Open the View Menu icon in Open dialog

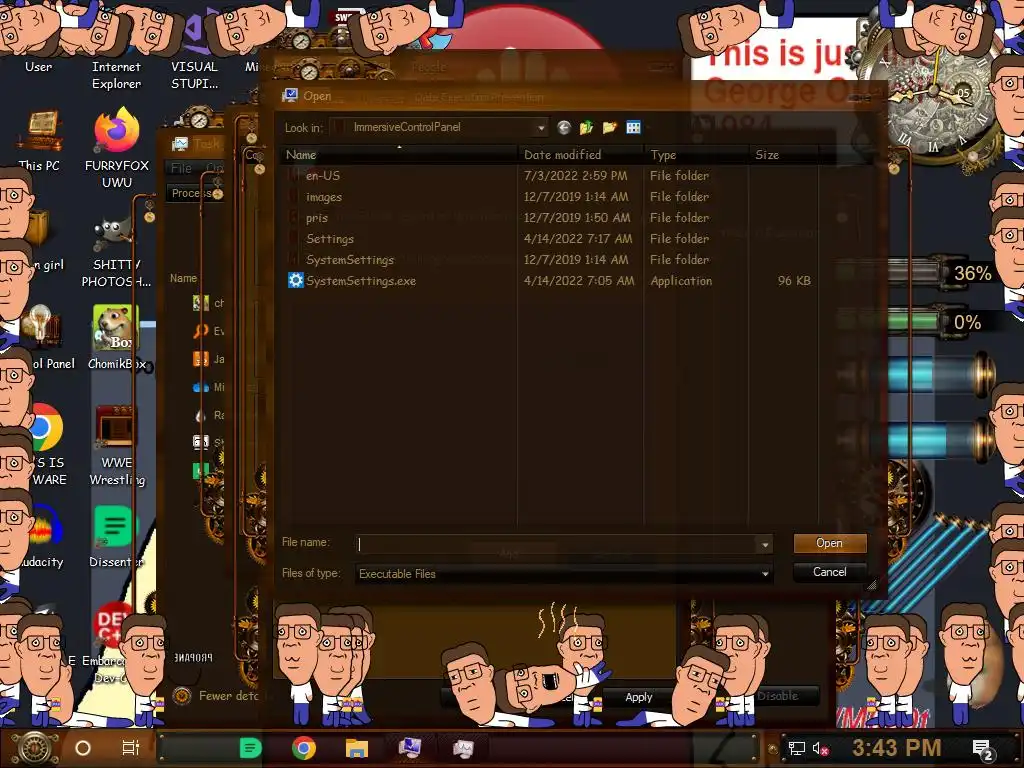click(x=633, y=127)
